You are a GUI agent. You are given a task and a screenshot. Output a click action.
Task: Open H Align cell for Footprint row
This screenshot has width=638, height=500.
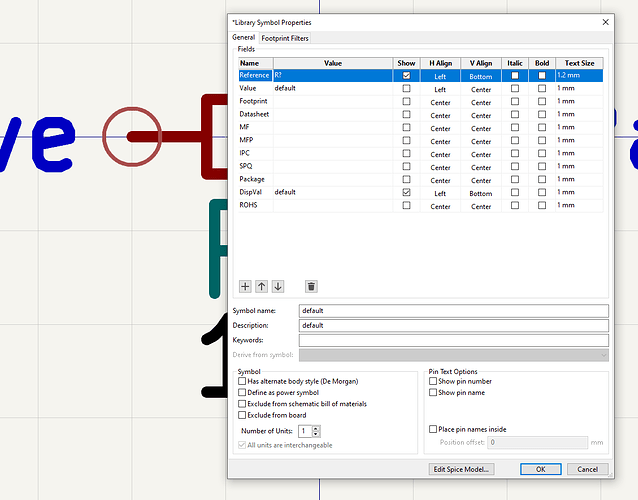pyautogui.click(x=440, y=102)
